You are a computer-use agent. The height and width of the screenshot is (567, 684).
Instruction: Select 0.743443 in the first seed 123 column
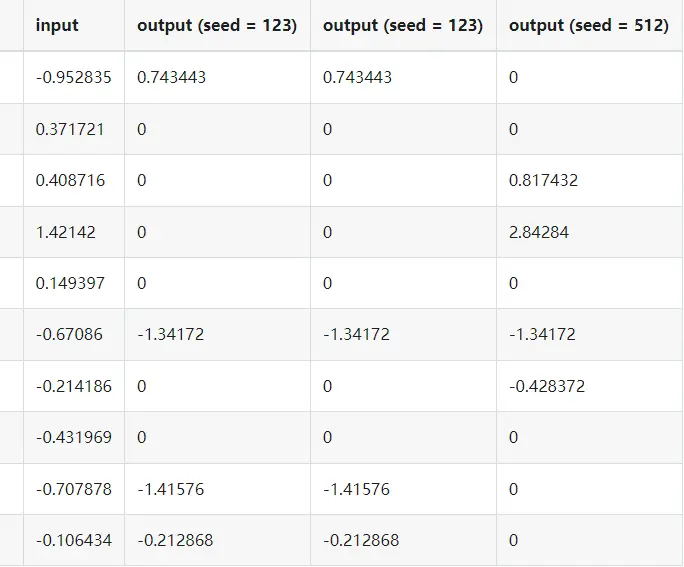tap(172, 77)
